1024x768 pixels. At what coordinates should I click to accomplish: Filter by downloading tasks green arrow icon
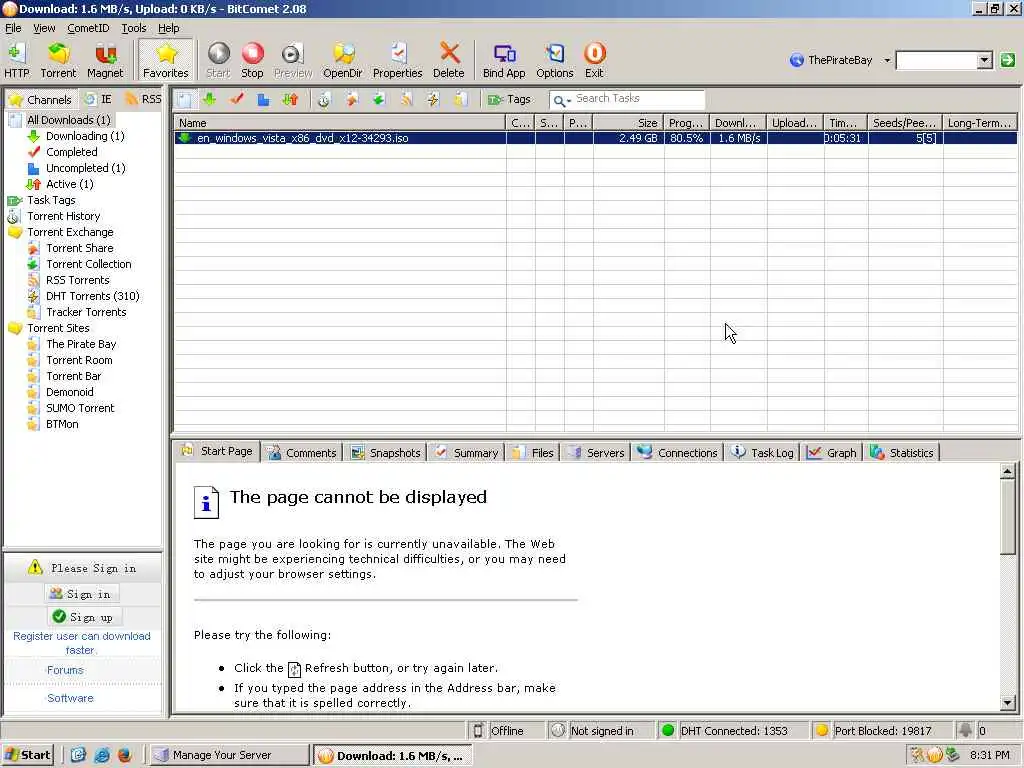tap(210, 99)
